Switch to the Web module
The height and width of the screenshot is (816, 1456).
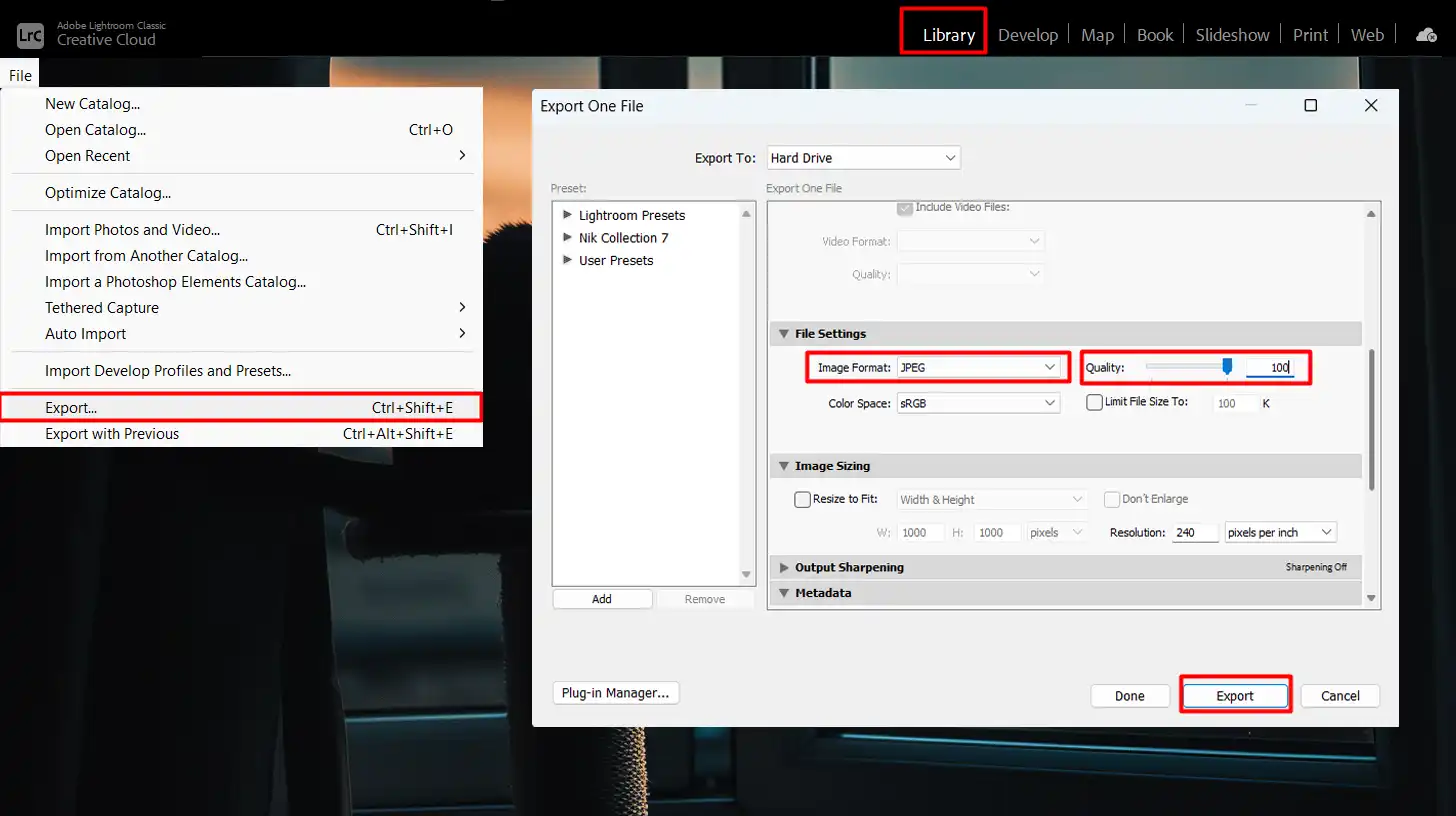[1367, 35]
